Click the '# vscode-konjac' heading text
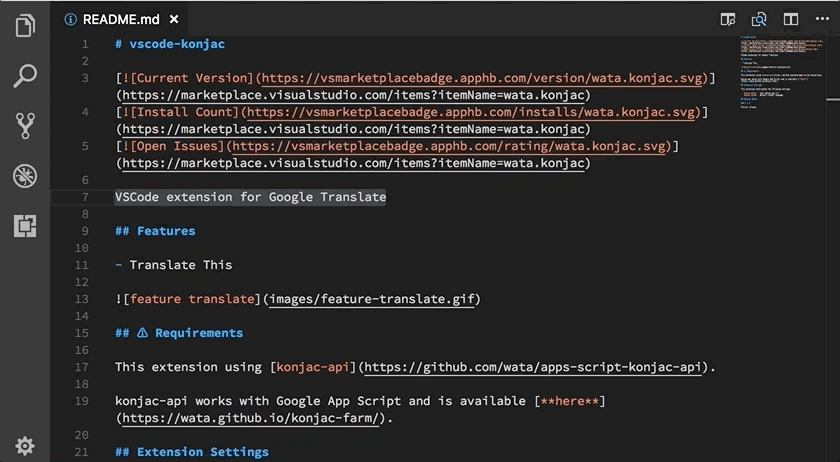 pyautogui.click(x=170, y=44)
